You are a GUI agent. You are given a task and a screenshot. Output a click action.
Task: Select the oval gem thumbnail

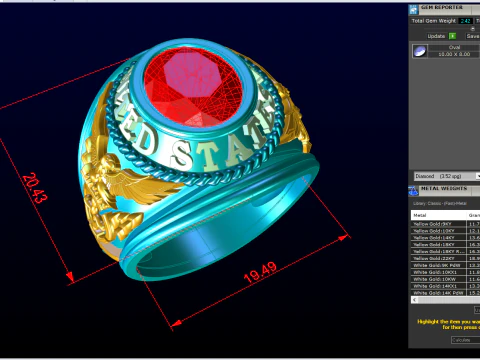pos(420,51)
